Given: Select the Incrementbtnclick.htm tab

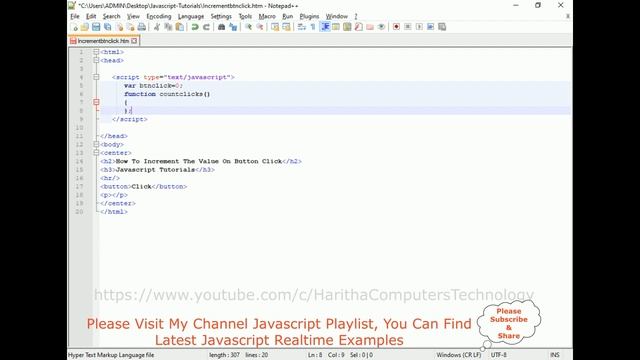Looking at the screenshot, I should (104, 41).
